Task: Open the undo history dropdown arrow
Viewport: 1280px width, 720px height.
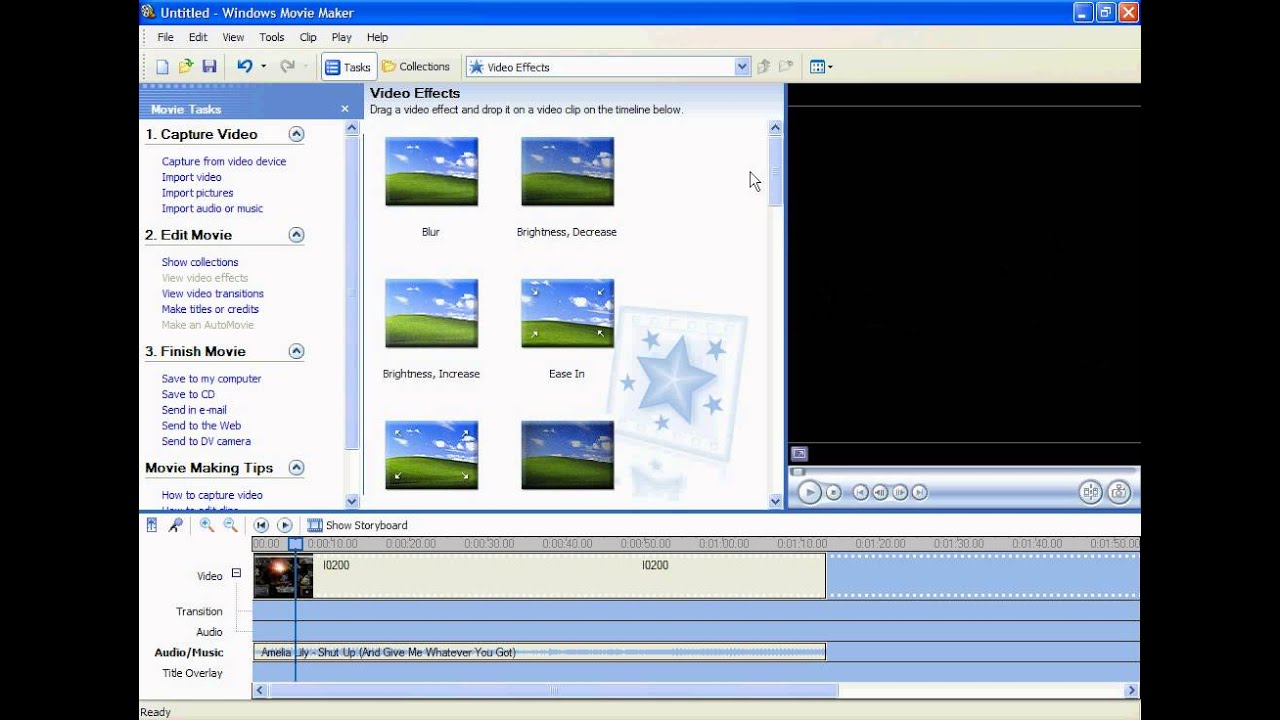Action: tap(264, 67)
